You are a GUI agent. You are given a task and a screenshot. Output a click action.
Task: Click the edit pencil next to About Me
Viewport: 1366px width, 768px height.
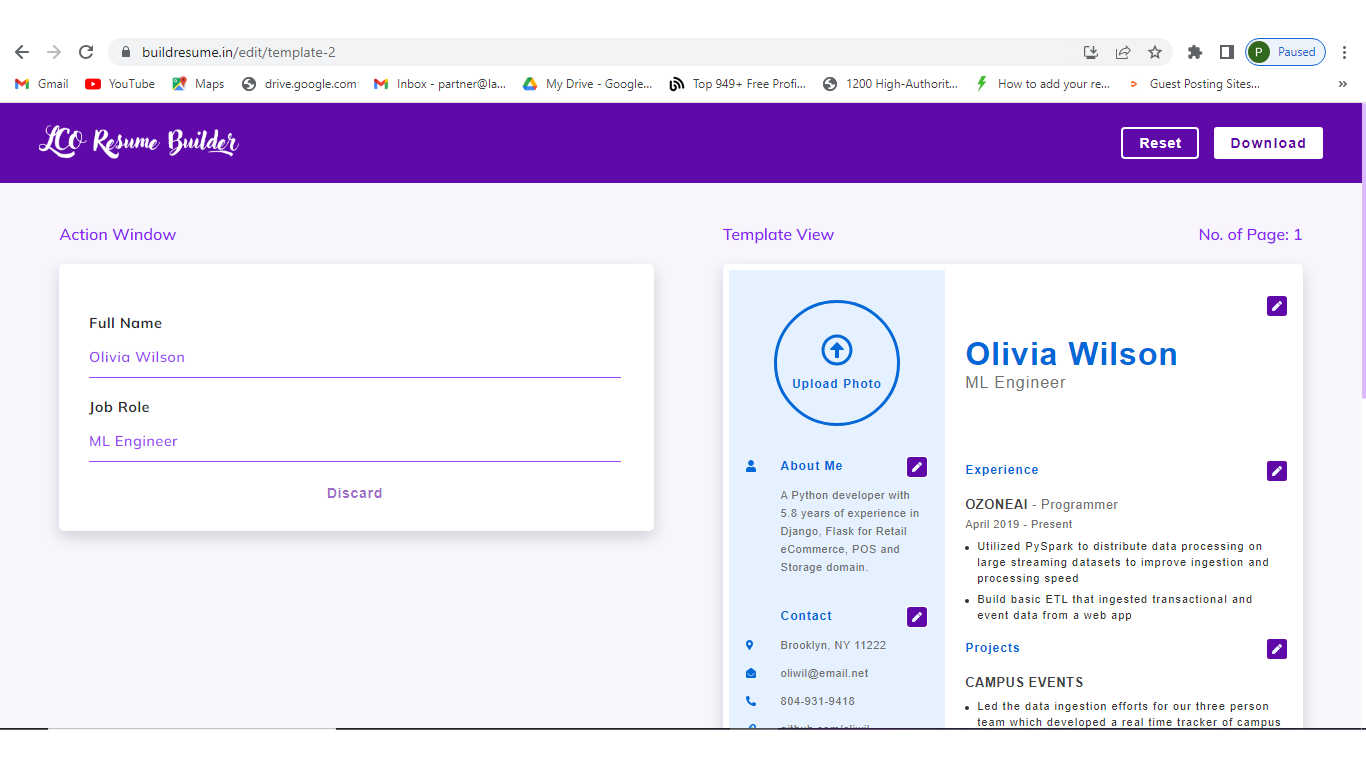(916, 467)
